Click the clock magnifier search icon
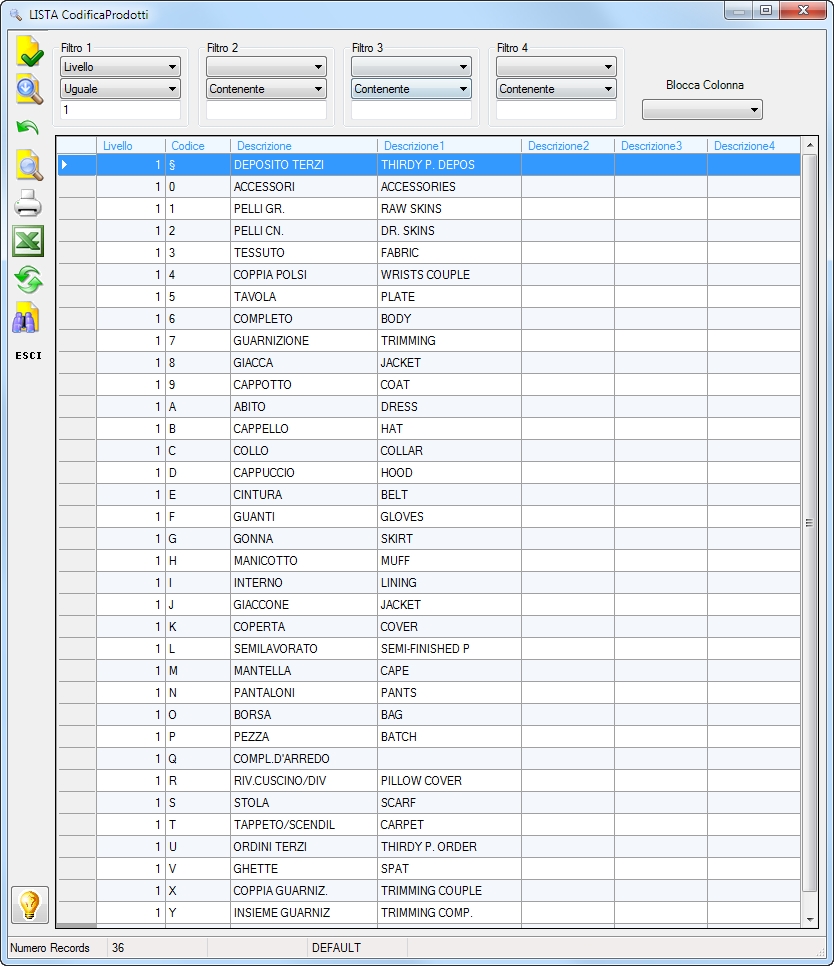Screen dimensions: 834x966 pyautogui.click(x=29, y=90)
